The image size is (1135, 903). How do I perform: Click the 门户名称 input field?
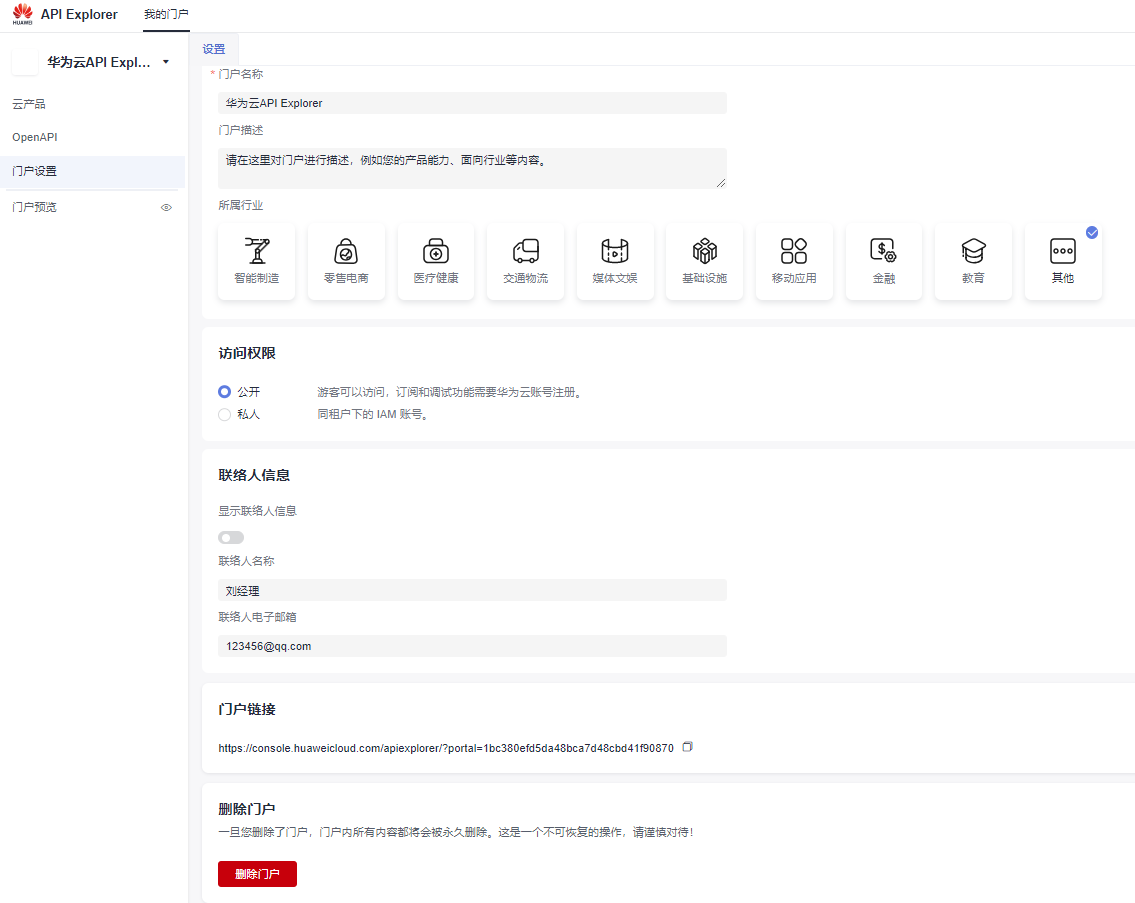pyautogui.click(x=472, y=103)
